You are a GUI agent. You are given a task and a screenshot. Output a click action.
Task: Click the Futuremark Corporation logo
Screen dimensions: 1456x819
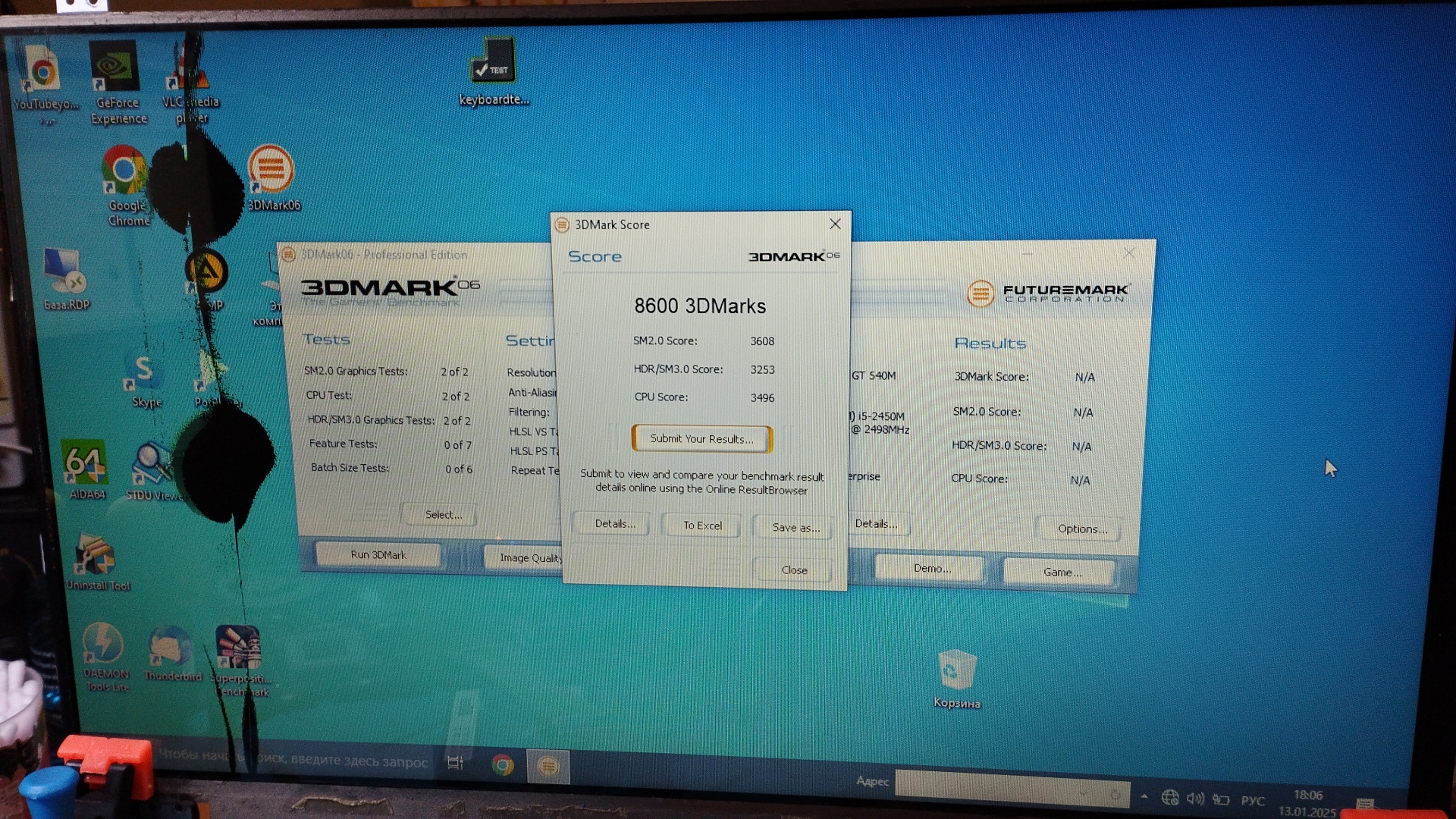[x=1049, y=293]
